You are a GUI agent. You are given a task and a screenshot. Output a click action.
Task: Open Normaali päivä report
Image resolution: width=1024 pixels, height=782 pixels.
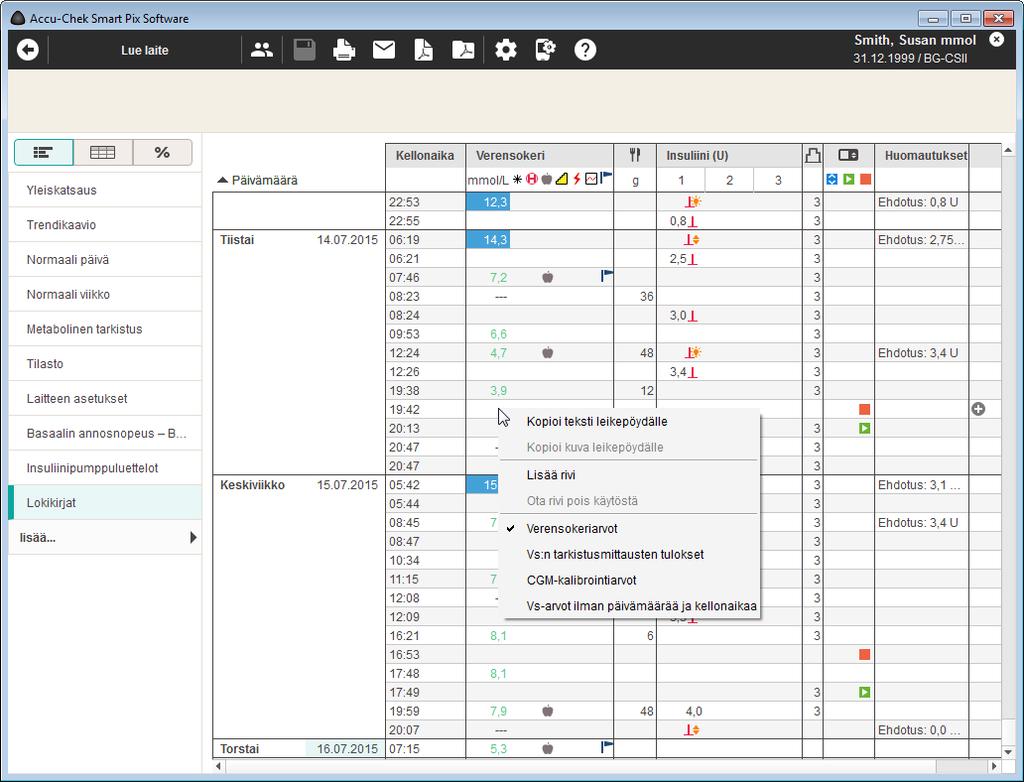point(104,259)
